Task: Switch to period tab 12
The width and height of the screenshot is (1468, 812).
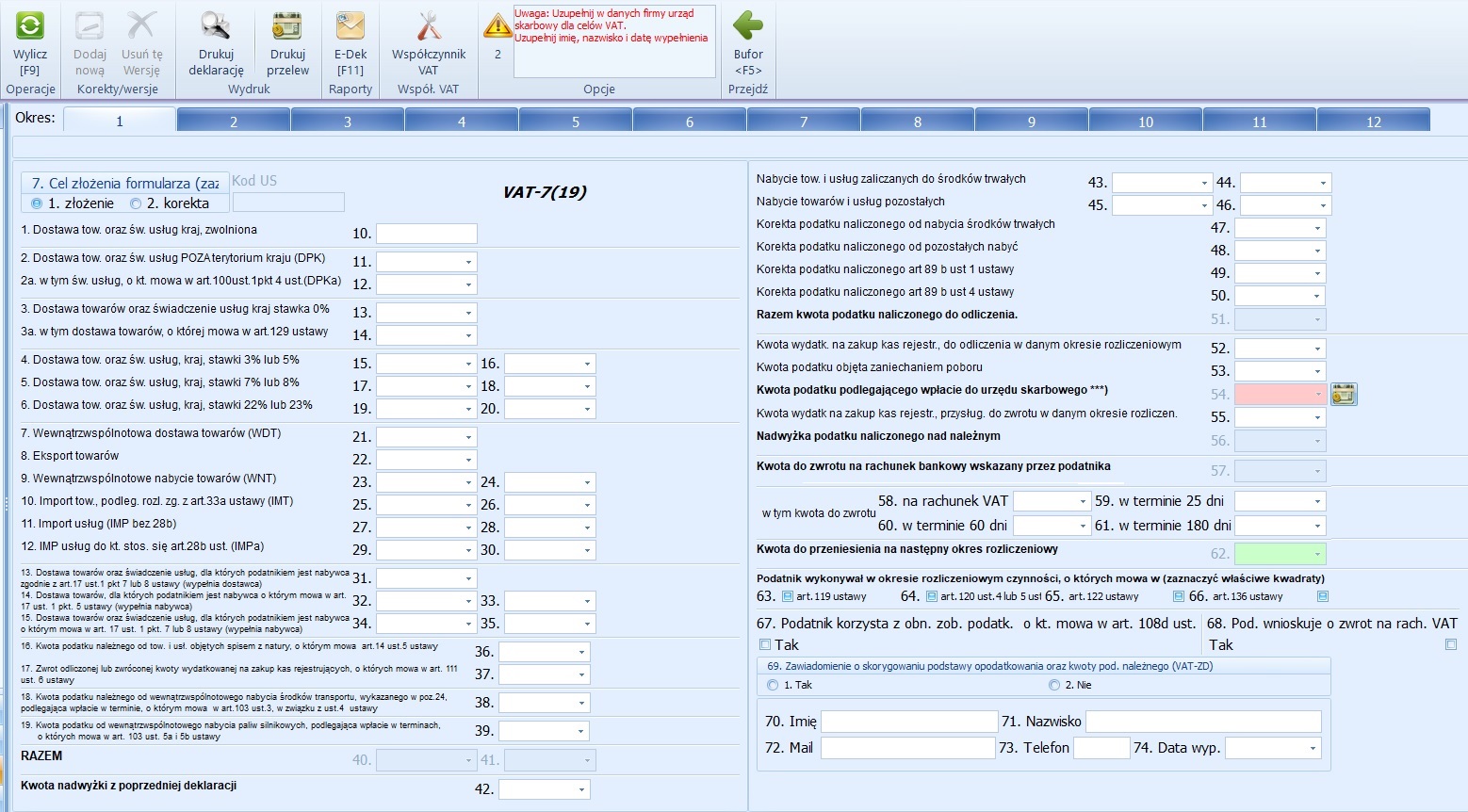Action: pos(1374,121)
